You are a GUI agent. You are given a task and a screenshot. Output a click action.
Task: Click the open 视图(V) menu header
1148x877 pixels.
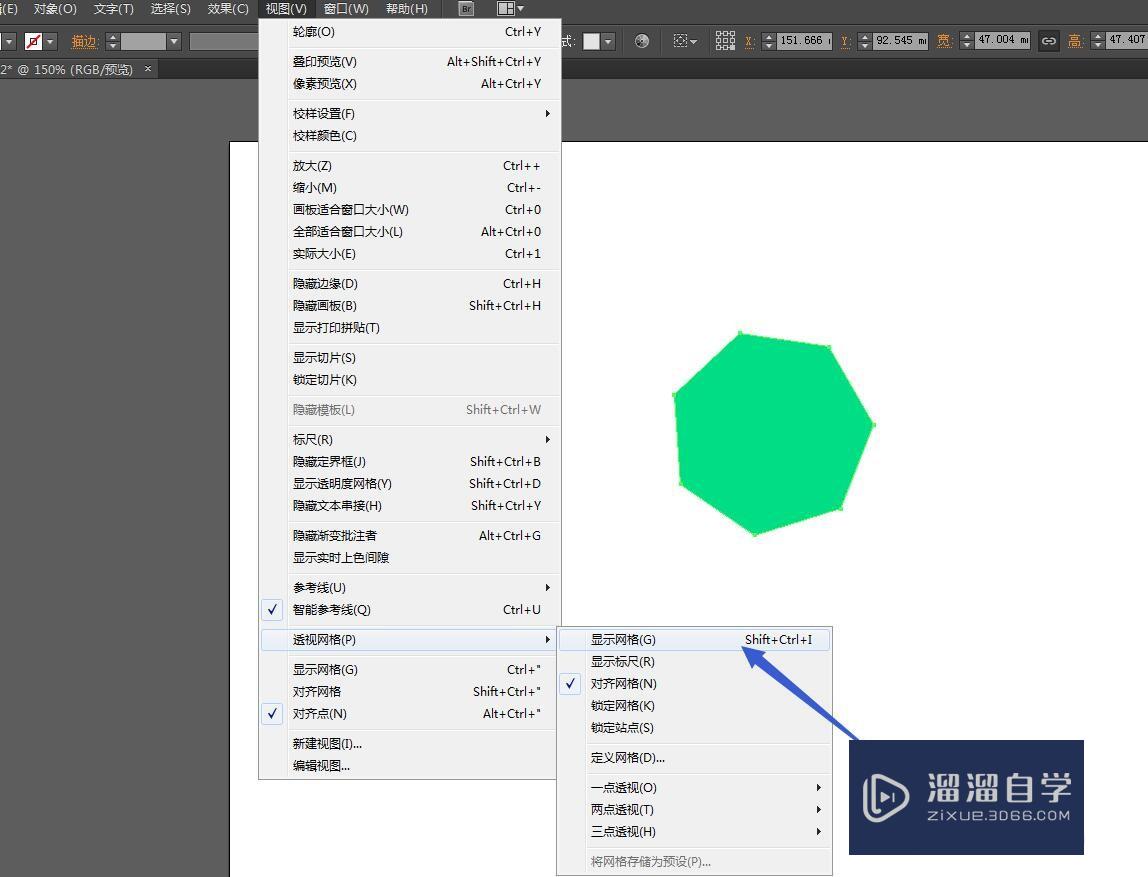point(286,9)
